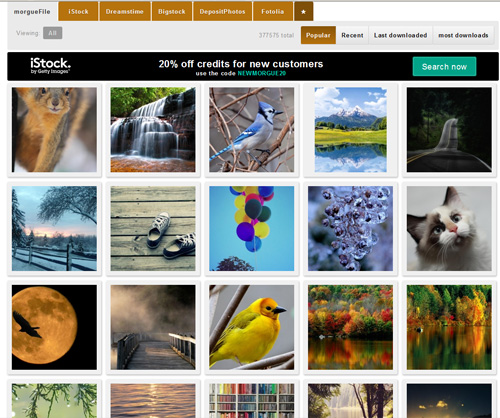
Task: Sort by most downloads
Action: tap(463, 35)
